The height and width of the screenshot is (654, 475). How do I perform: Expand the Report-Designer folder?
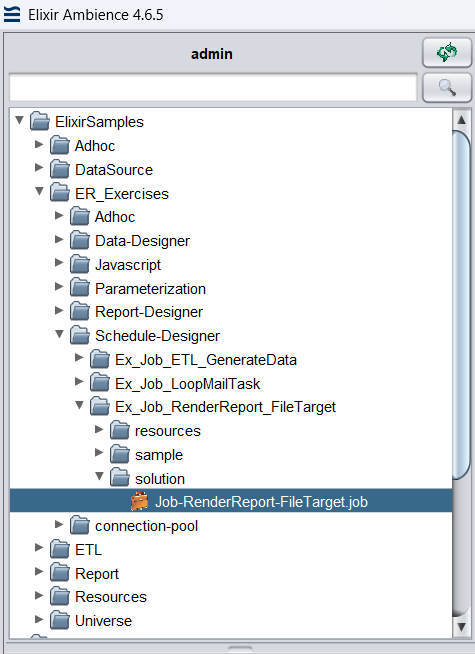pyautogui.click(x=59, y=310)
